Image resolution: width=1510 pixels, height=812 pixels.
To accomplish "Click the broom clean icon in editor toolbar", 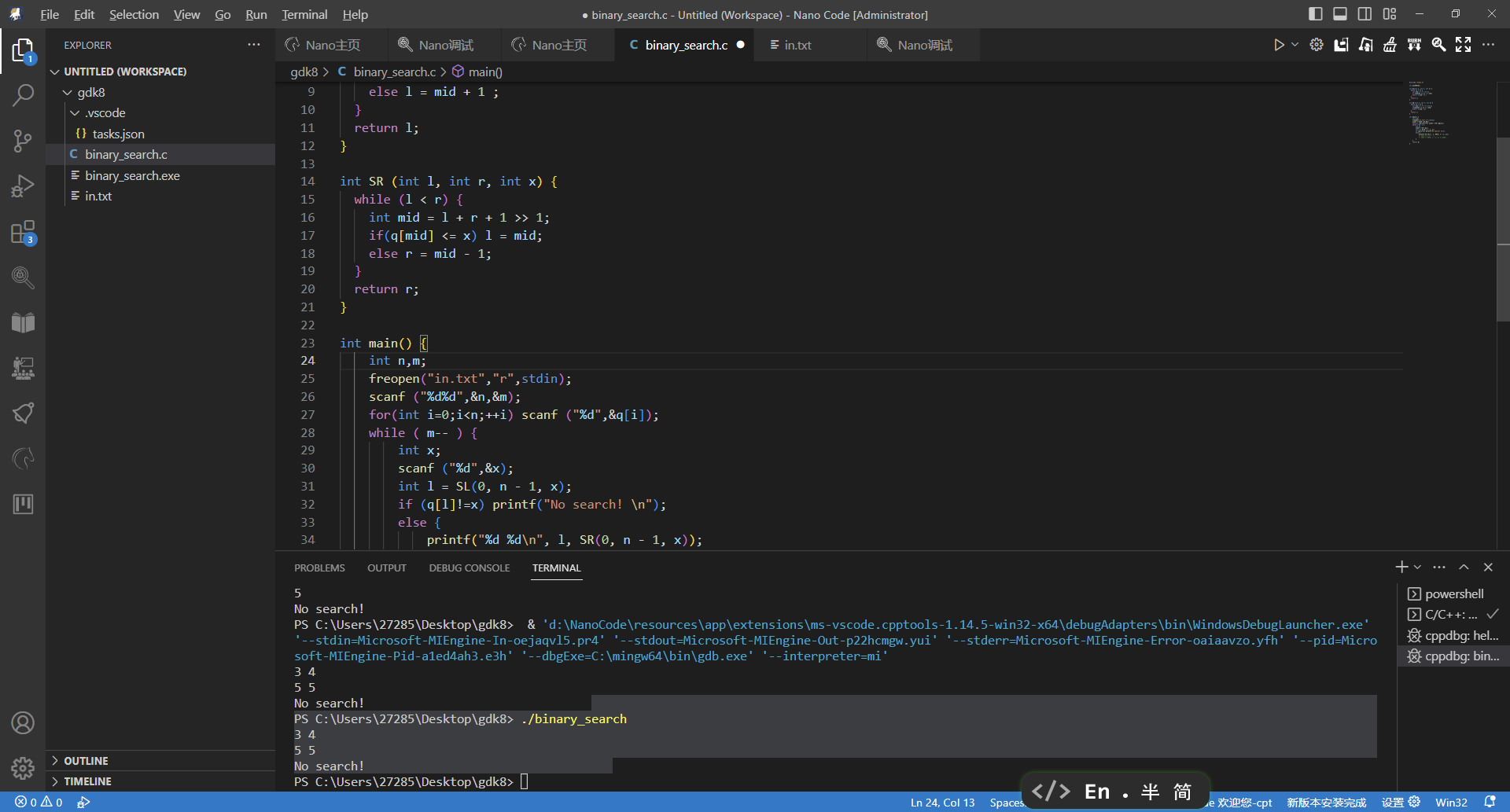I will coord(1390,45).
